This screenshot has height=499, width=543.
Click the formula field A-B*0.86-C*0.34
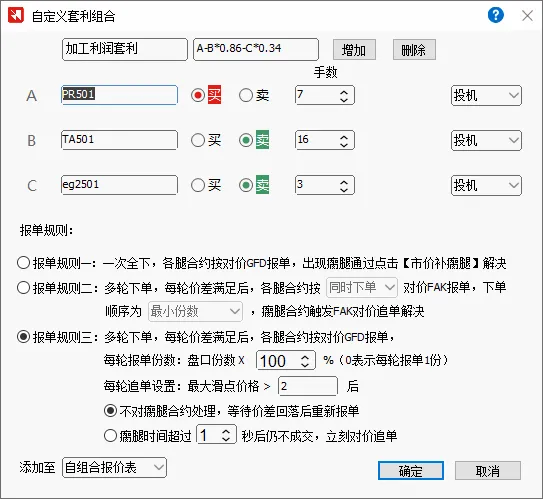tap(256, 50)
